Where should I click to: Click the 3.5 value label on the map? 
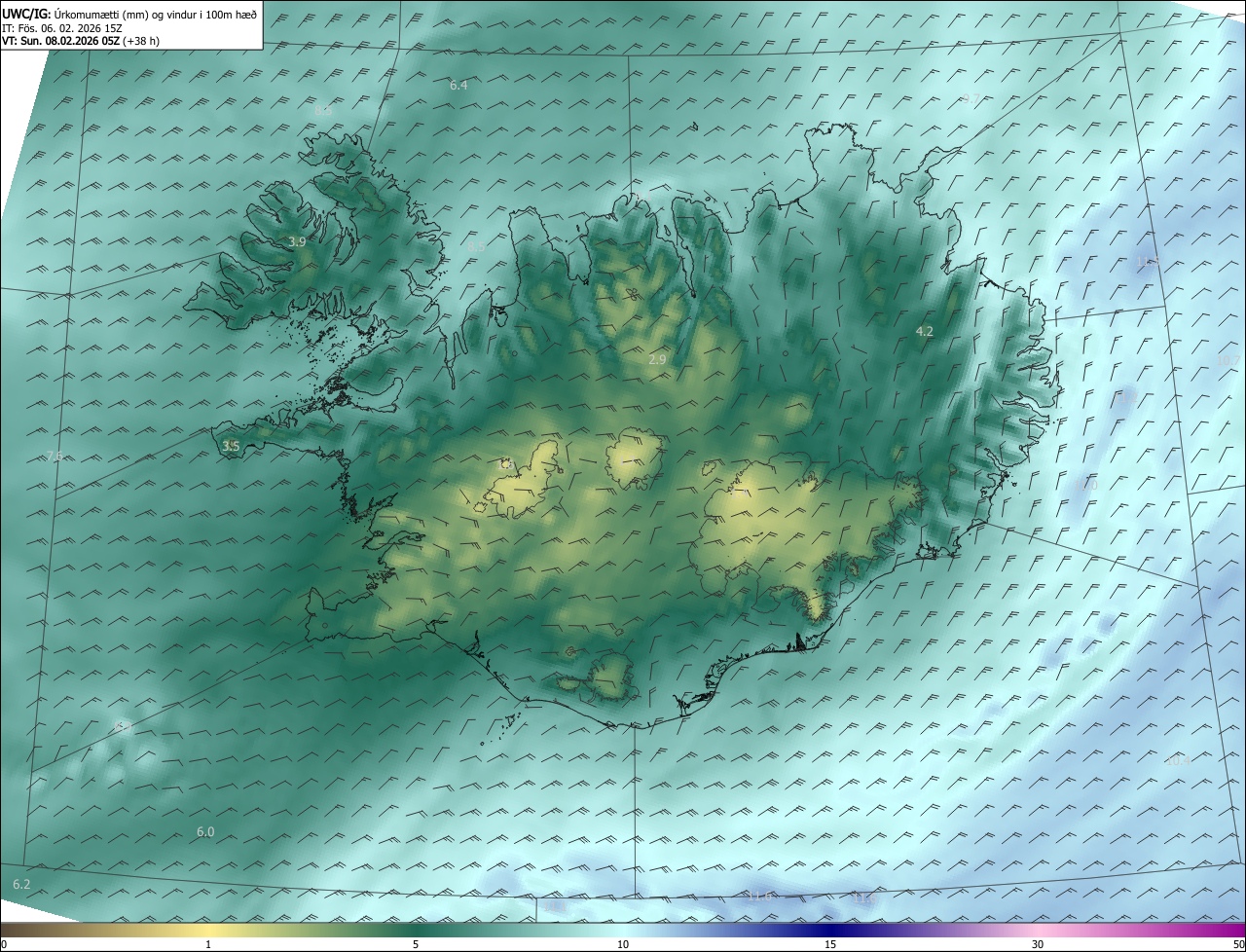click(231, 447)
